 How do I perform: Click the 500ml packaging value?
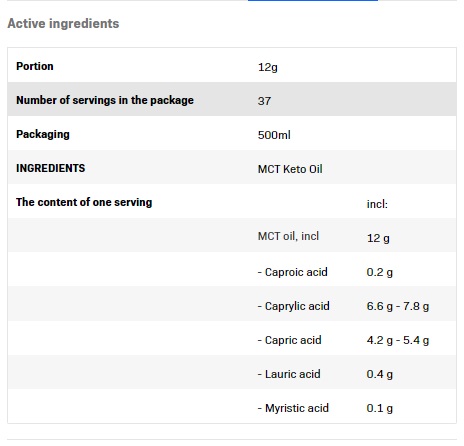click(x=274, y=135)
